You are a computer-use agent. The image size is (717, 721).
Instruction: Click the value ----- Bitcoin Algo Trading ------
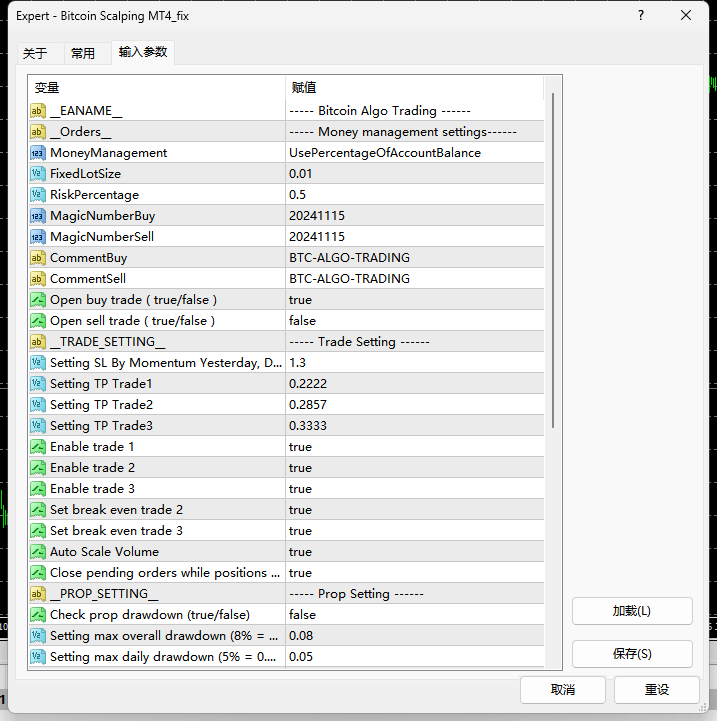pos(380,111)
